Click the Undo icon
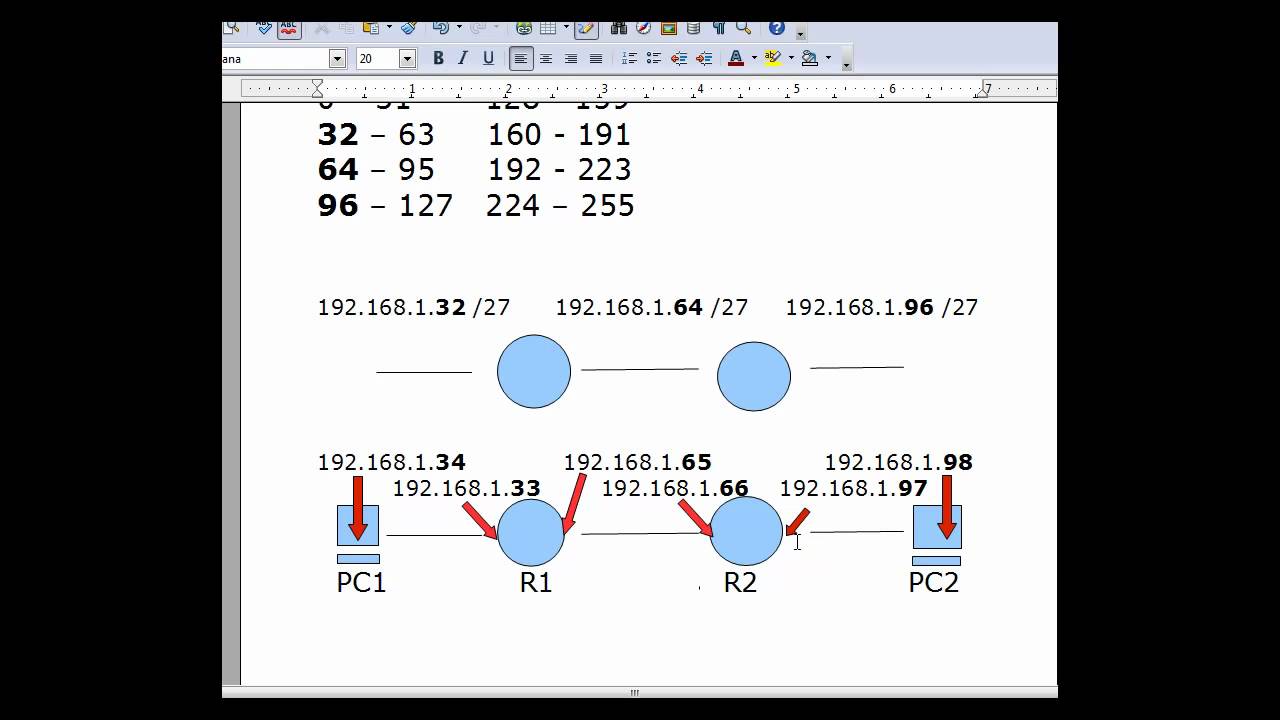Viewport: 1280px width, 720px height. (441, 28)
